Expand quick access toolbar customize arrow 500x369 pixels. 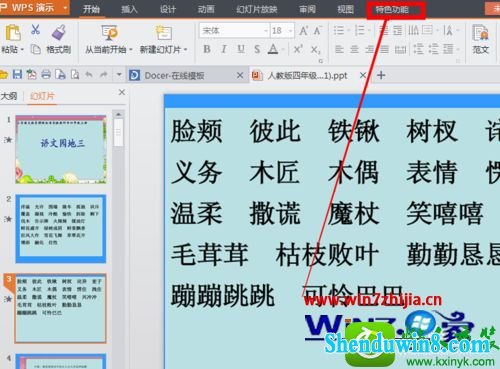(x=119, y=74)
